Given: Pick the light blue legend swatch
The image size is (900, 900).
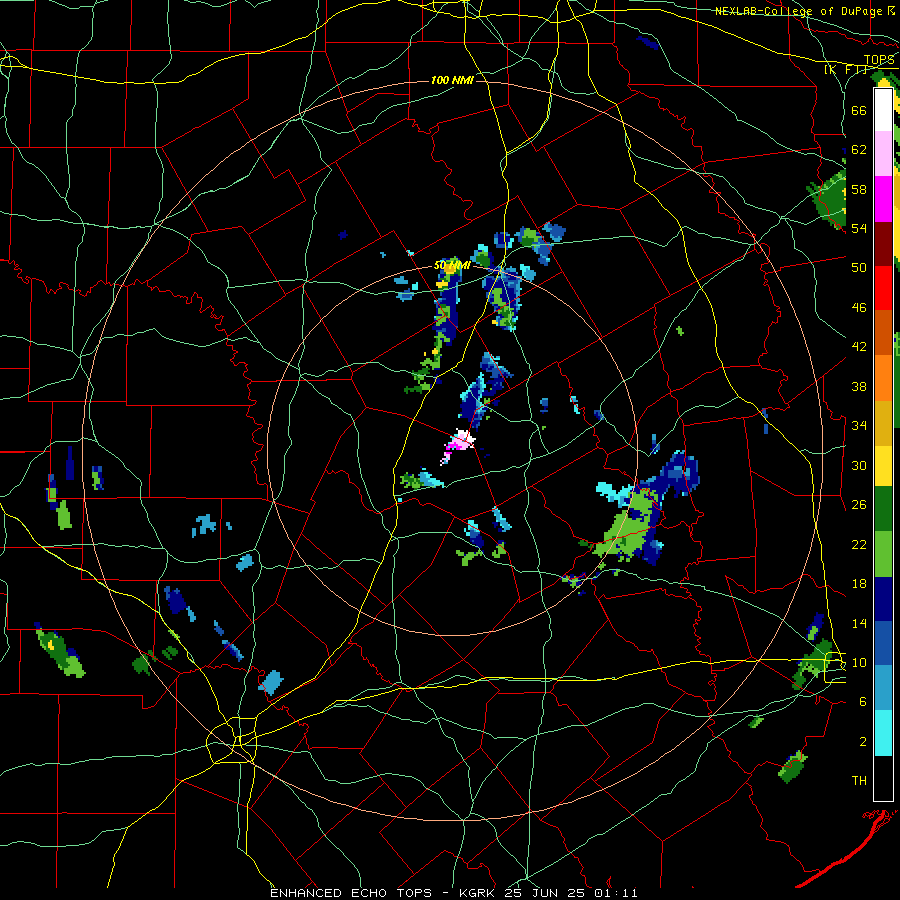Looking at the screenshot, I should 883,688.
